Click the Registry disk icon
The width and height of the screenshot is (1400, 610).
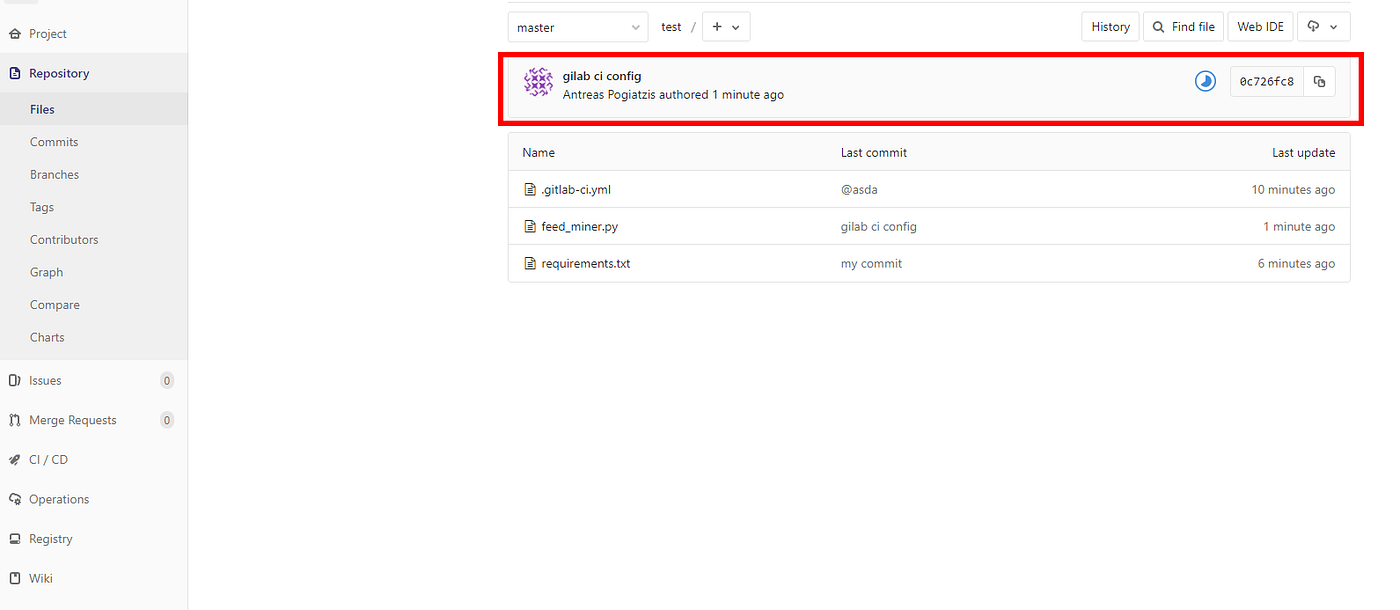click(x=14, y=538)
